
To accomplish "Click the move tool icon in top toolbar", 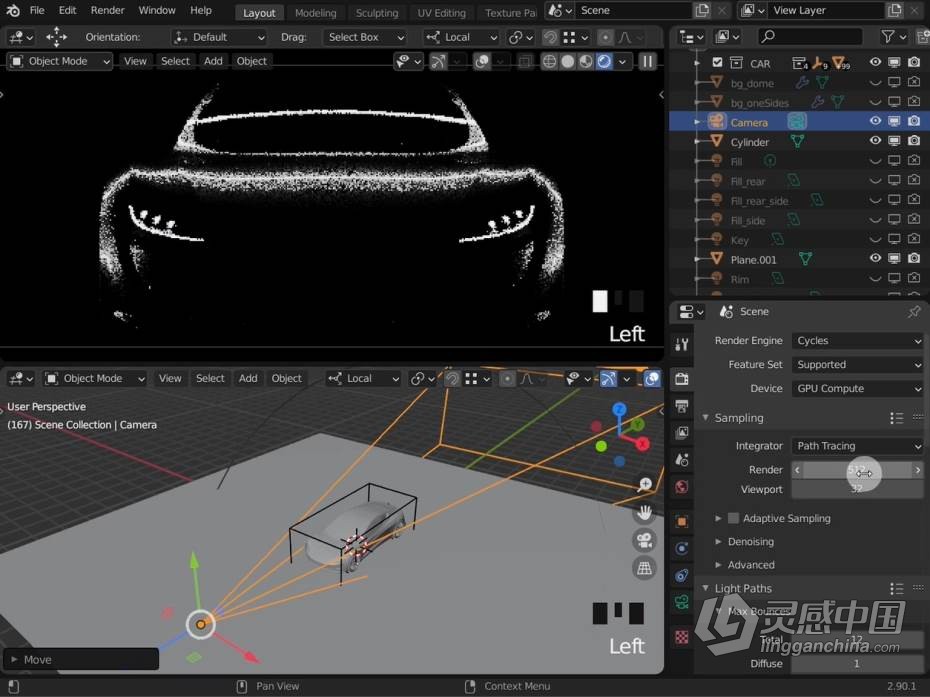I will point(56,37).
